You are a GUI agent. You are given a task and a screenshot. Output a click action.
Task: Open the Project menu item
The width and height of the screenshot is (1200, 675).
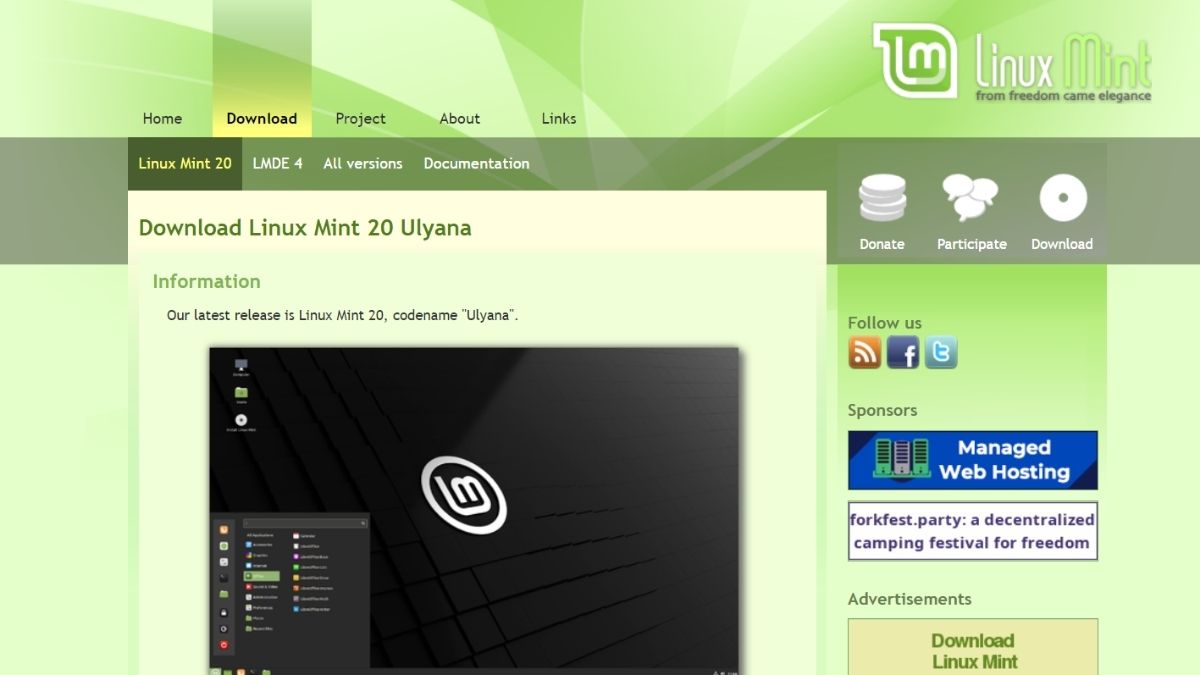click(360, 118)
